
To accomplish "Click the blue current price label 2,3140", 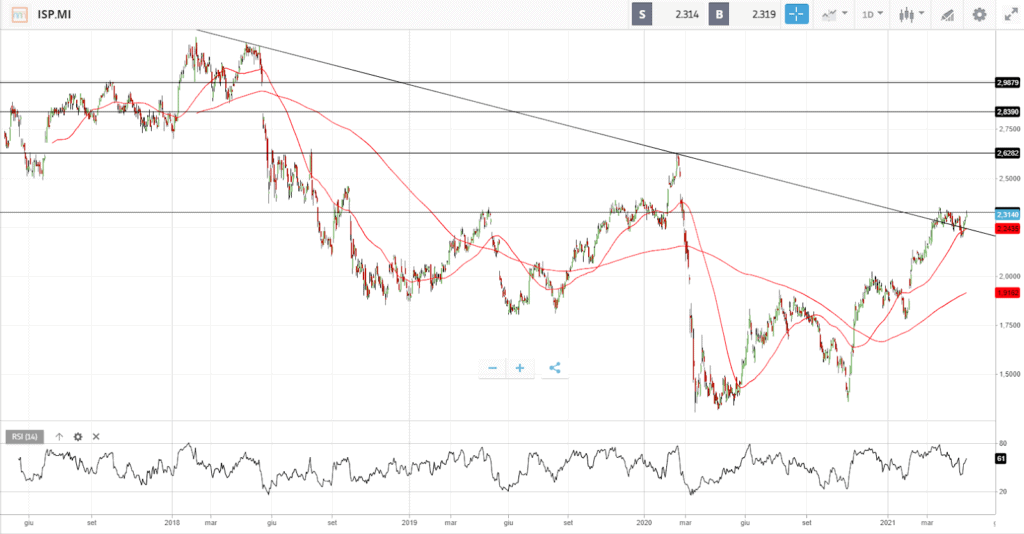I will [x=1007, y=214].
